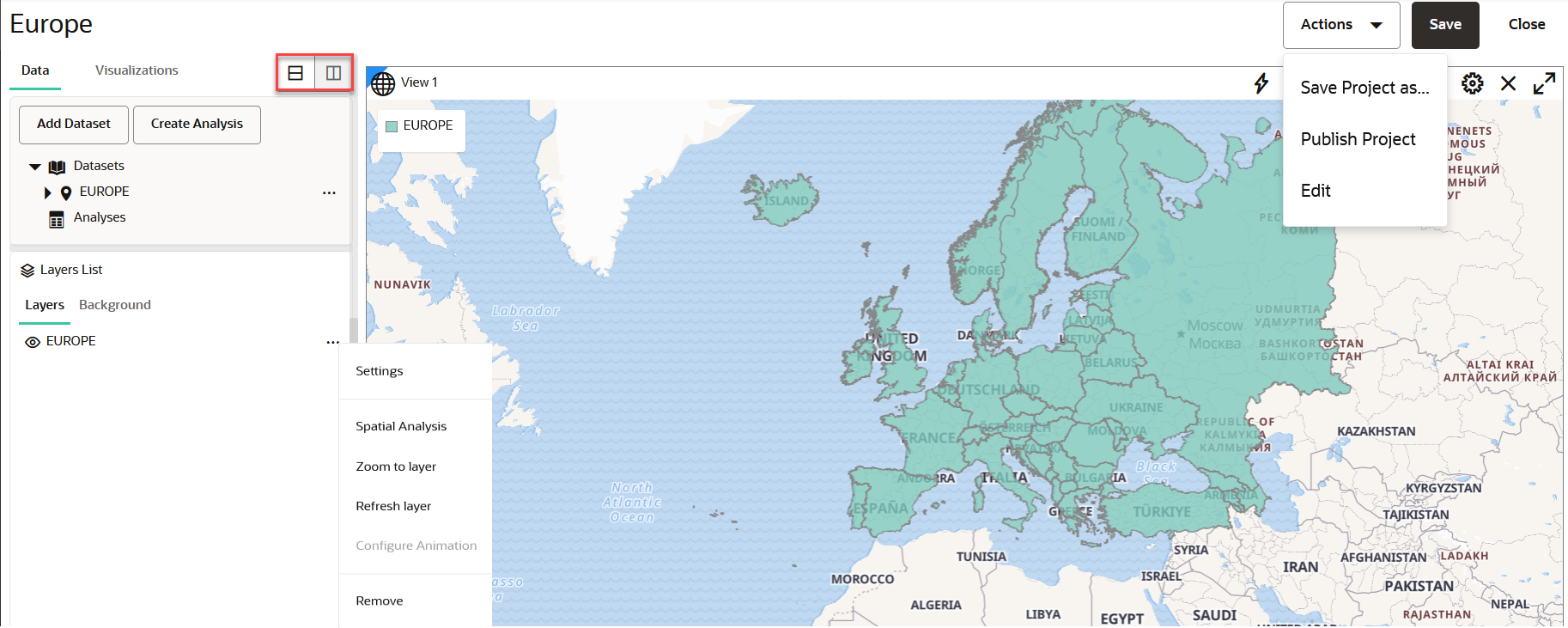
Task: Click the EUROPE dataset location pin icon
Action: tap(66, 192)
